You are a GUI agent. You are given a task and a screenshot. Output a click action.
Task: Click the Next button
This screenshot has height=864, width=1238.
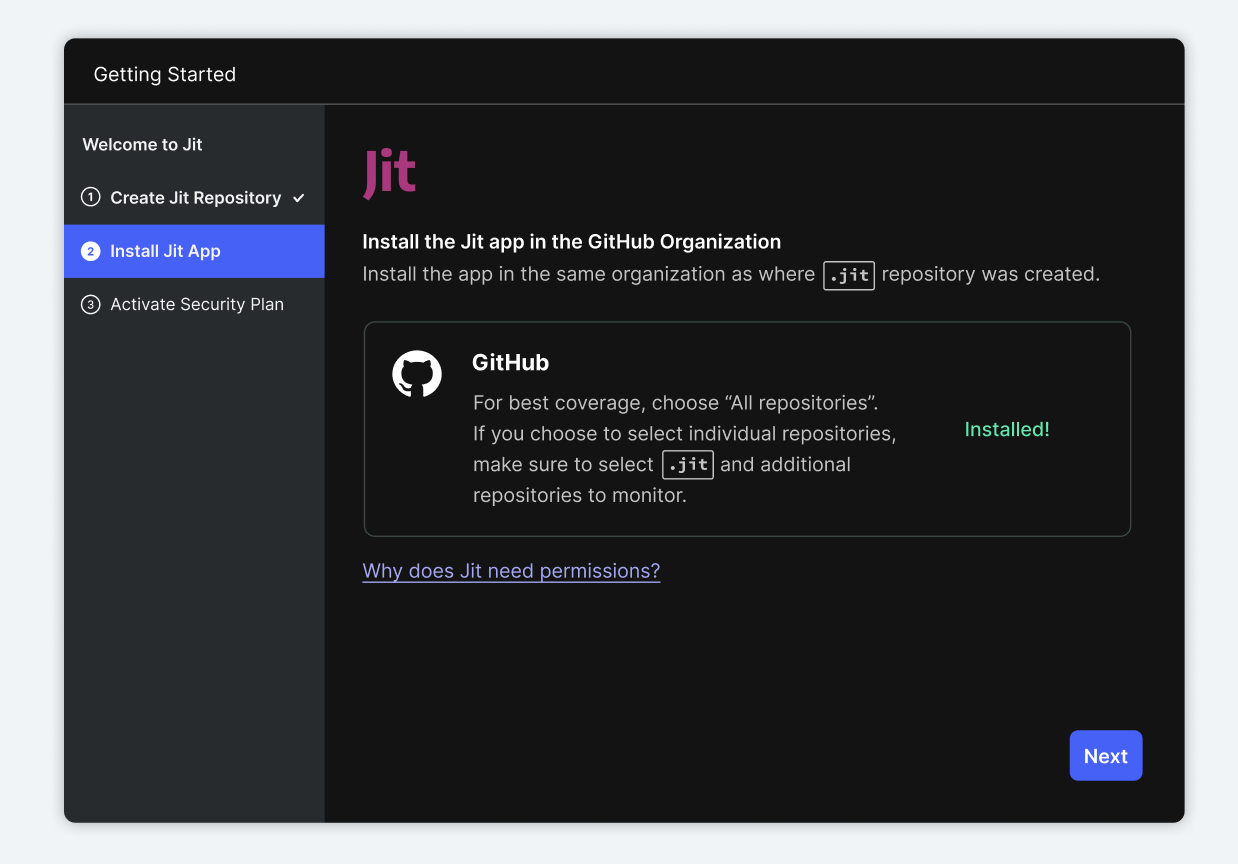coord(1106,756)
